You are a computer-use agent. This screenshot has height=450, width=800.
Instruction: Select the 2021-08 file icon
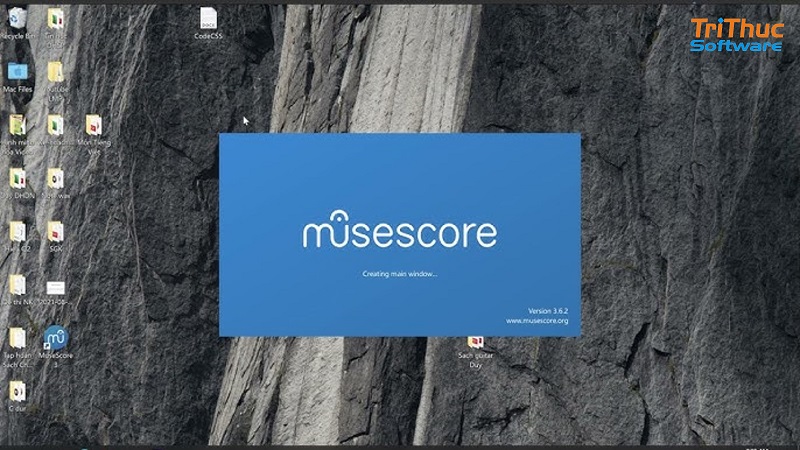(56, 287)
